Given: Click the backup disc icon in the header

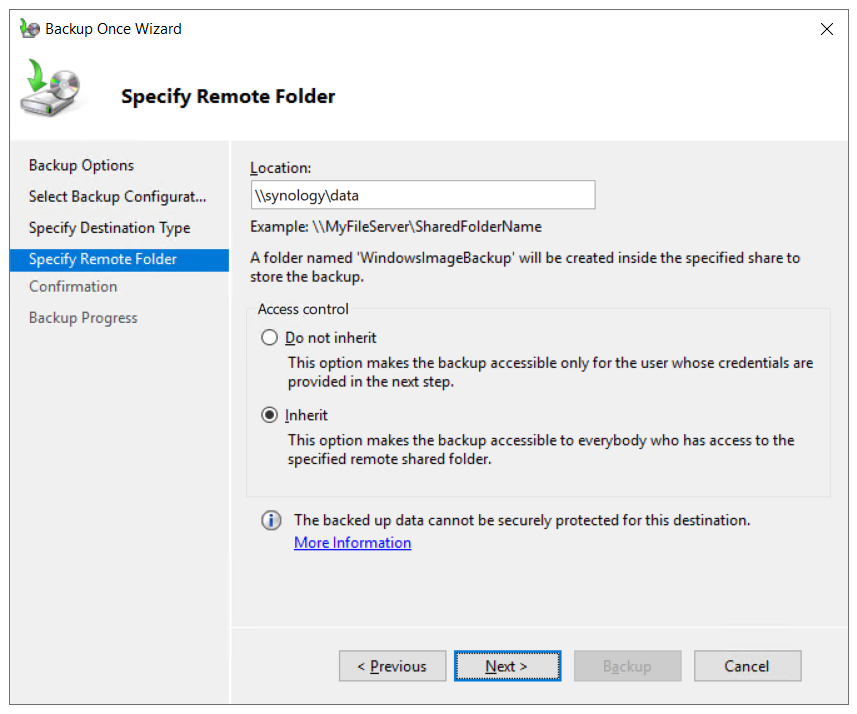Looking at the screenshot, I should pos(49,89).
